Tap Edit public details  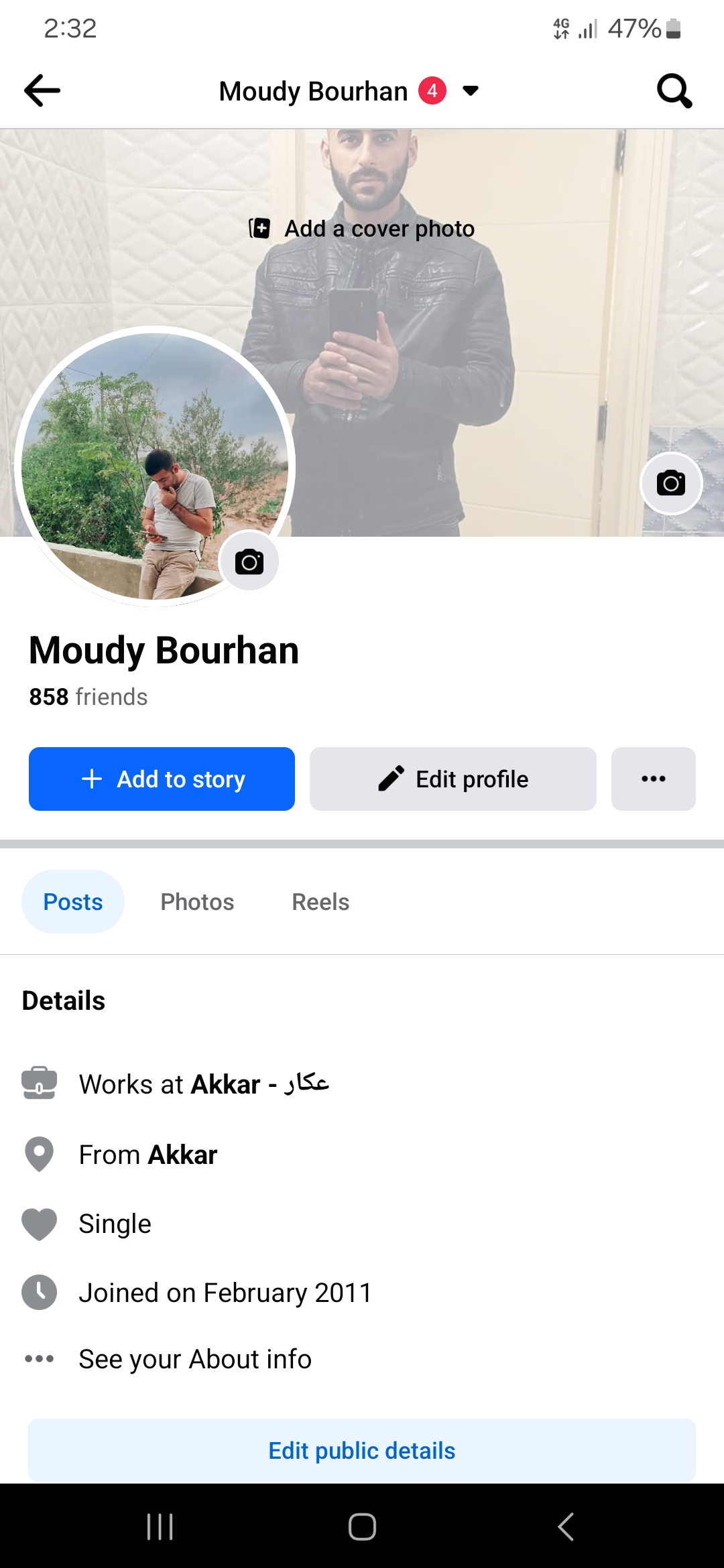click(x=362, y=1450)
